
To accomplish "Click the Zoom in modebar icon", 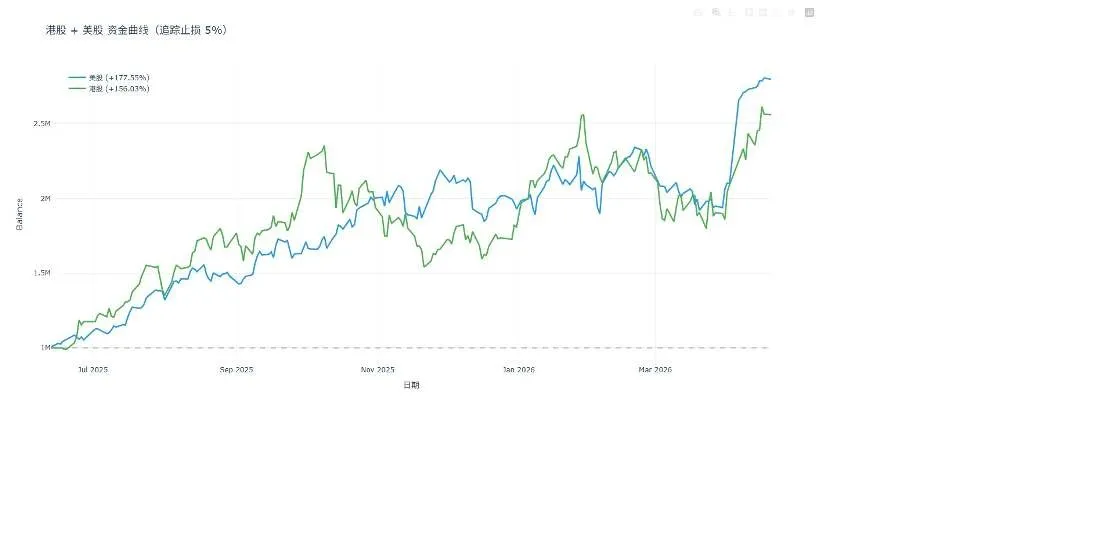I will (x=749, y=12).
